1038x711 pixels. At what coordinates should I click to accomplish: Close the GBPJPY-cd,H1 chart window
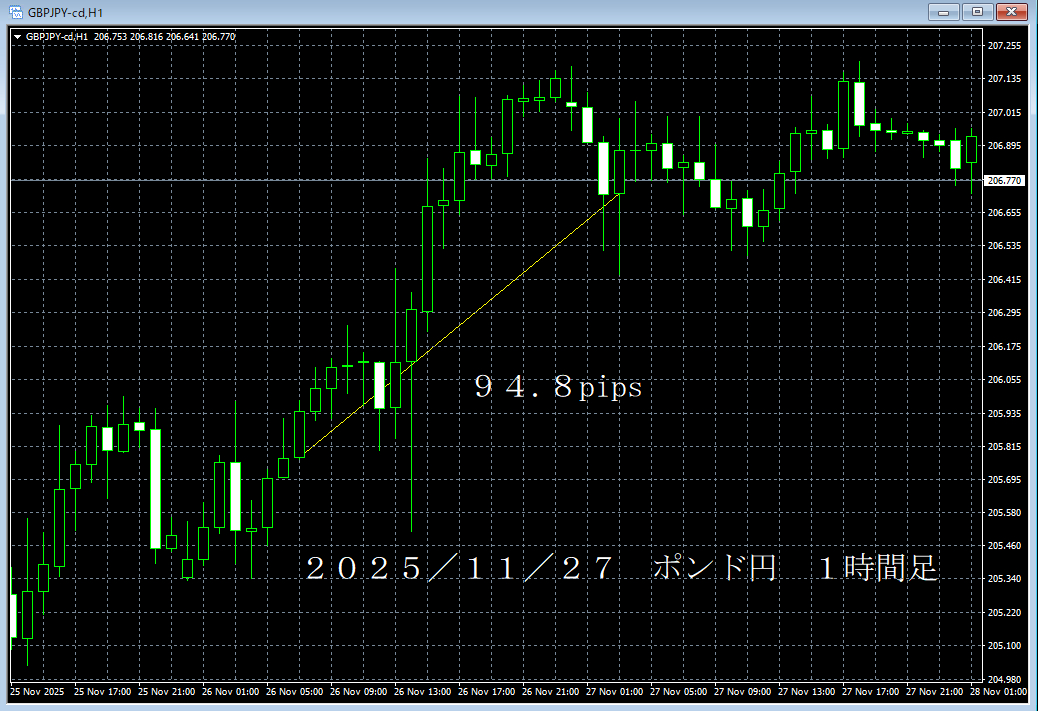1012,12
